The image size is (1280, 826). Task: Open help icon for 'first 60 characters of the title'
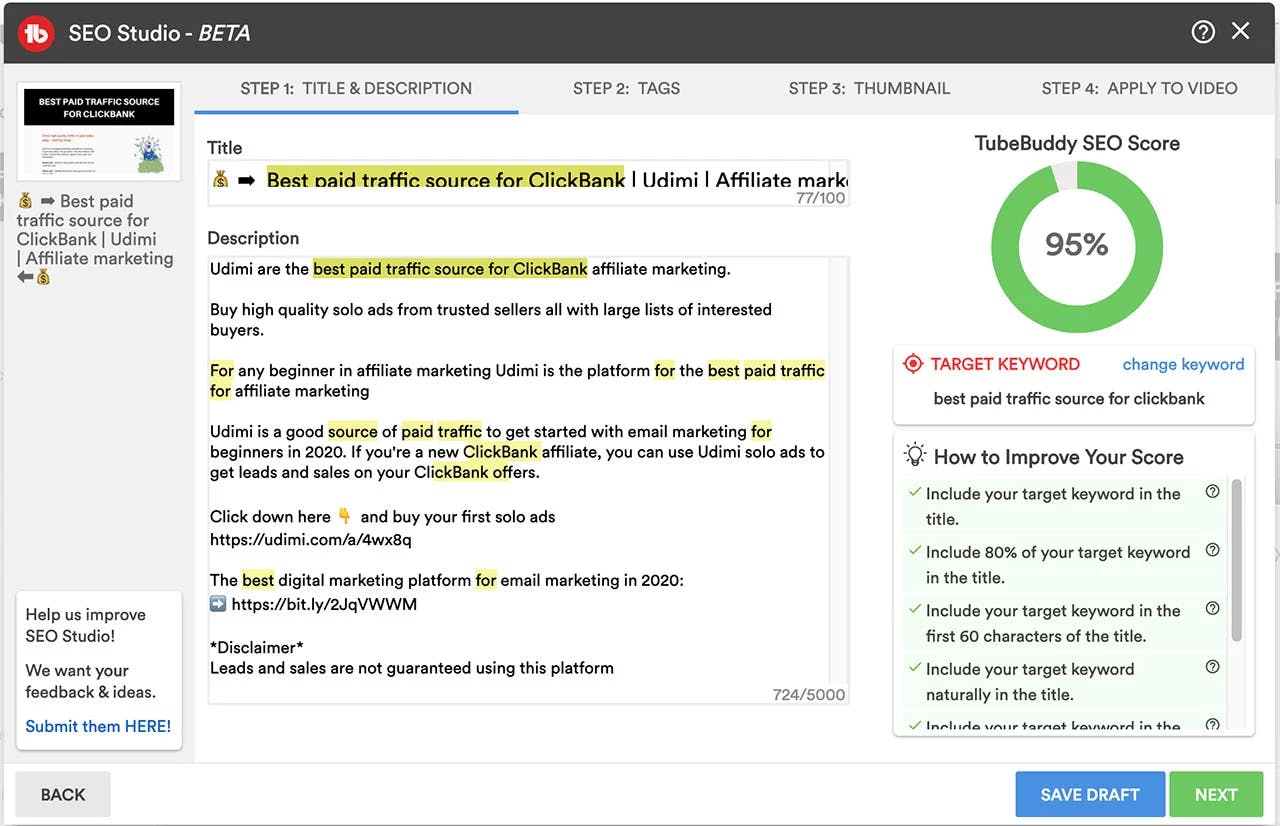(x=1213, y=609)
